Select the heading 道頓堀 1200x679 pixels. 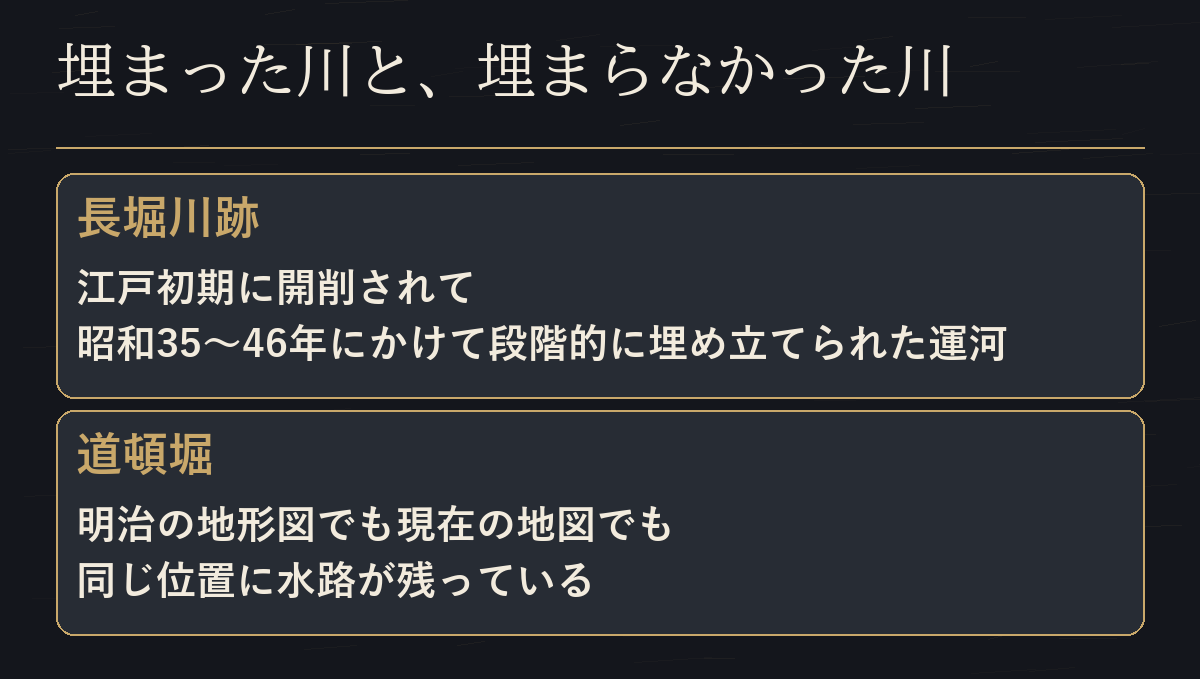coord(146,456)
